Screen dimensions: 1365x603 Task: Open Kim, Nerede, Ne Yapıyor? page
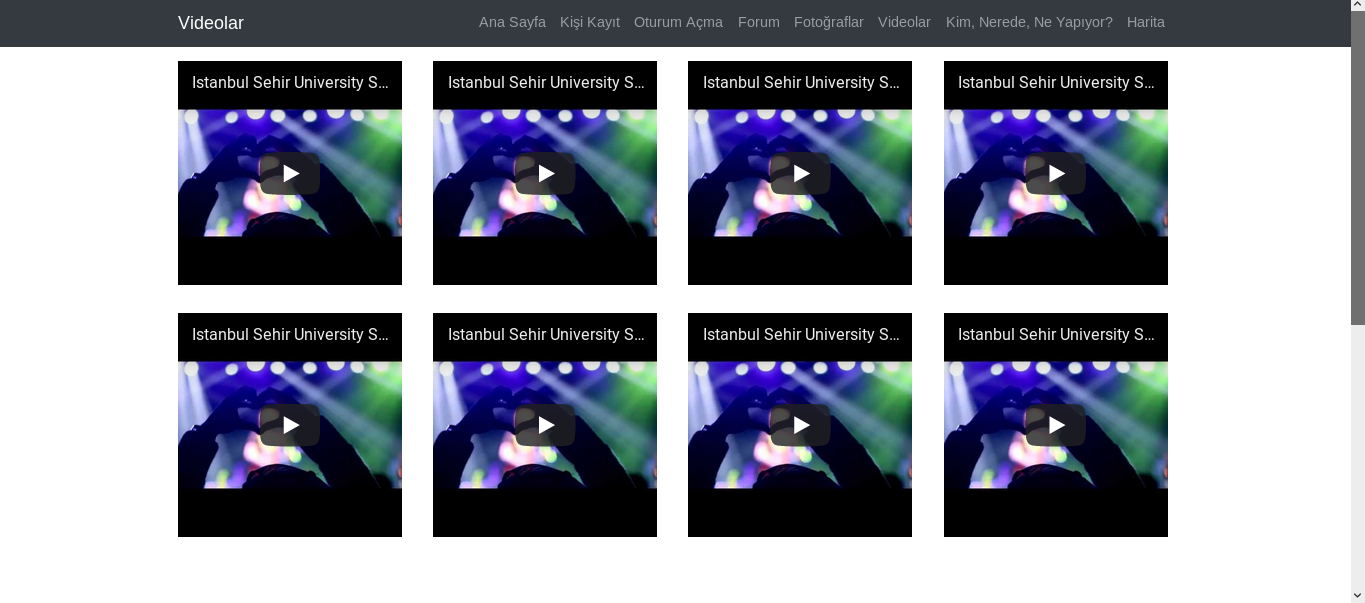[1029, 22]
